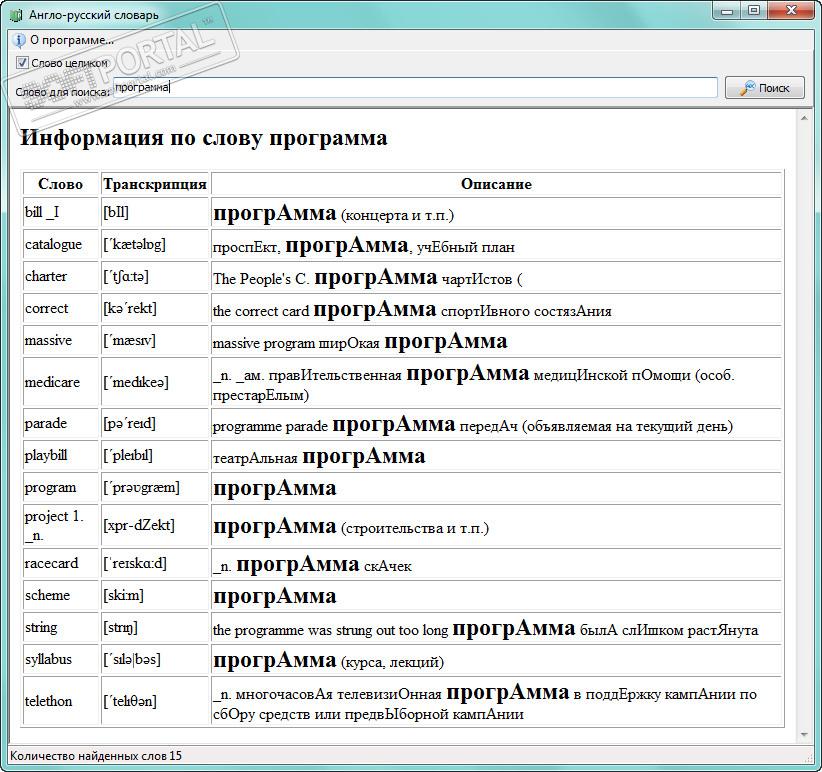Viewport: 822px width, 772px height.
Task: Close the Англо-русский словарь window
Action: click(791, 10)
